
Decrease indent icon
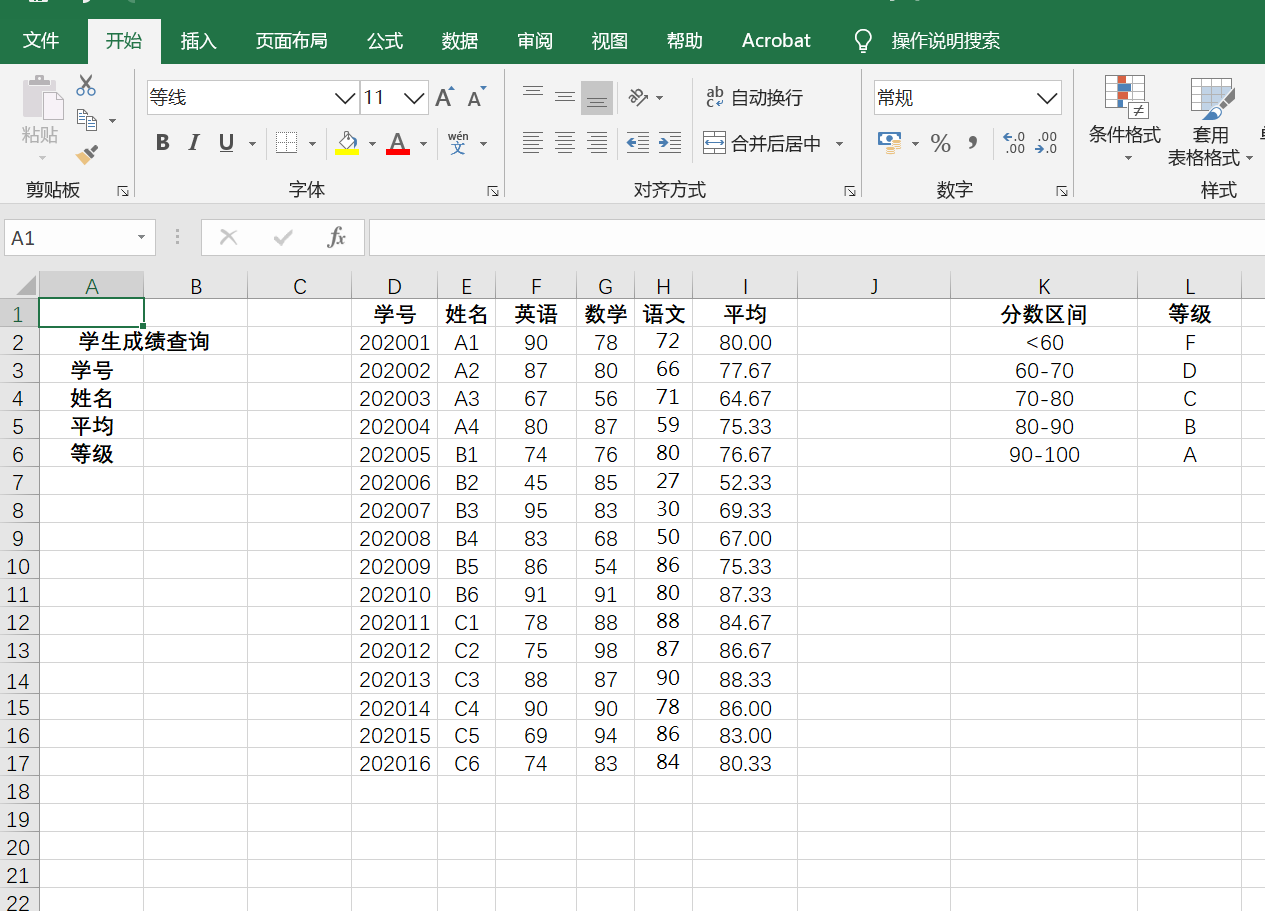pos(637,143)
